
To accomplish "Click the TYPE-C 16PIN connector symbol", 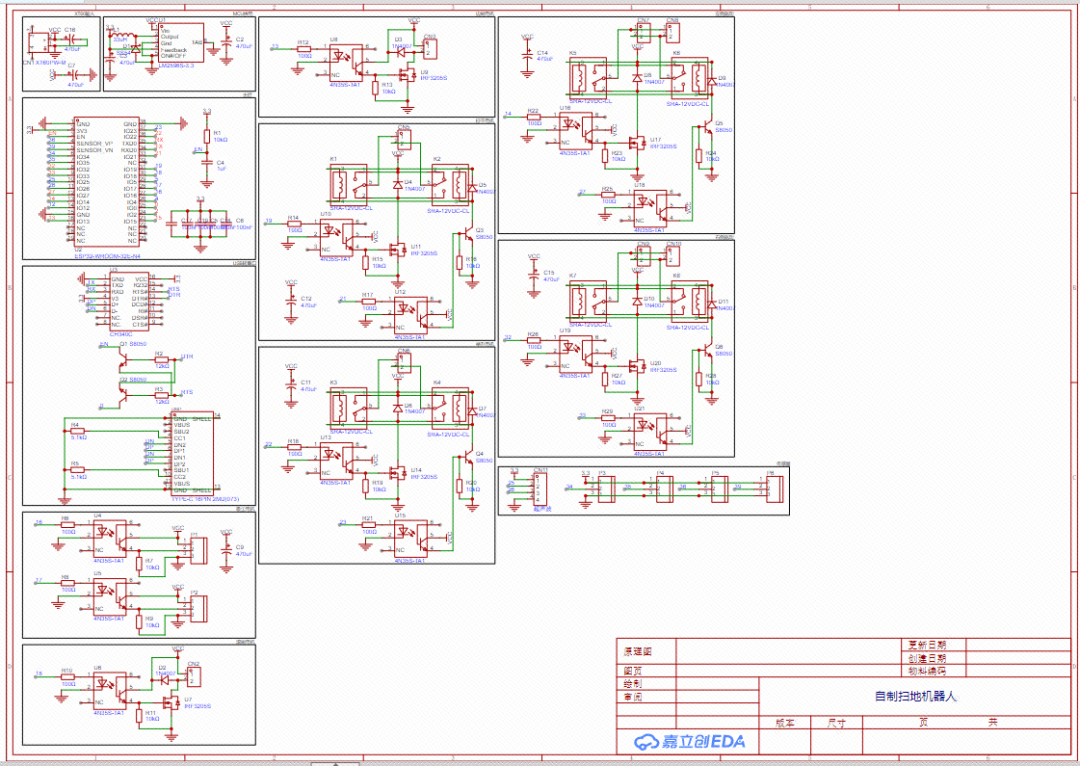I will [x=191, y=453].
